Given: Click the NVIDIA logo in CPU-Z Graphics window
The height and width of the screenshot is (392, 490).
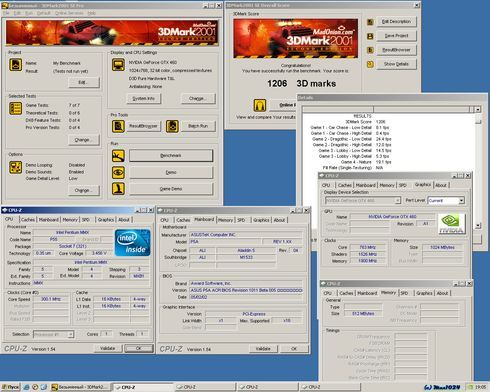Looking at the screenshot, I should tap(451, 224).
